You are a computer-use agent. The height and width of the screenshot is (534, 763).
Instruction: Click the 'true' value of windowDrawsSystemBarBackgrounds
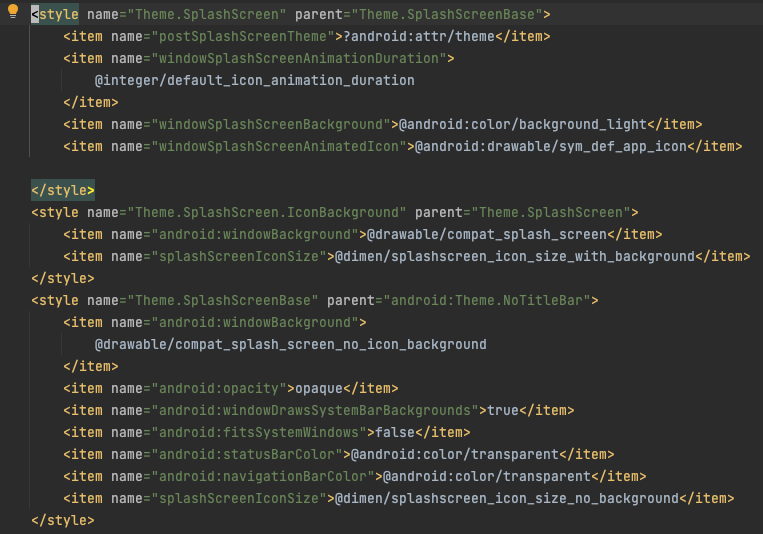click(502, 410)
